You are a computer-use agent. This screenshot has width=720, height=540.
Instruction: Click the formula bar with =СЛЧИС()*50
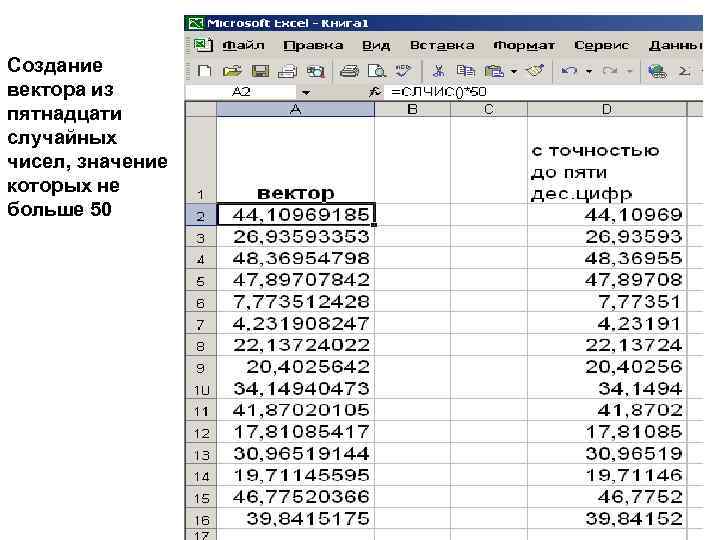(544, 92)
